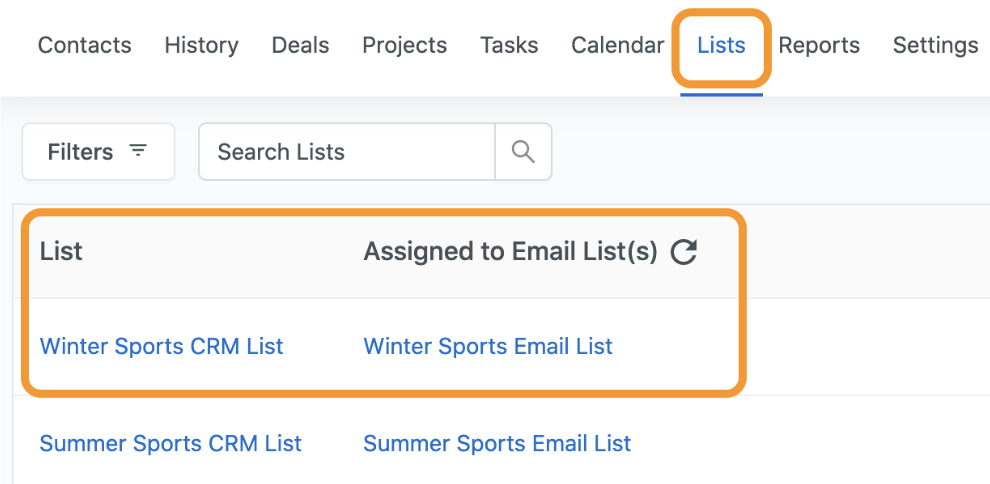This screenshot has height=484, width=990.
Task: Switch to the History tab
Action: click(x=201, y=45)
